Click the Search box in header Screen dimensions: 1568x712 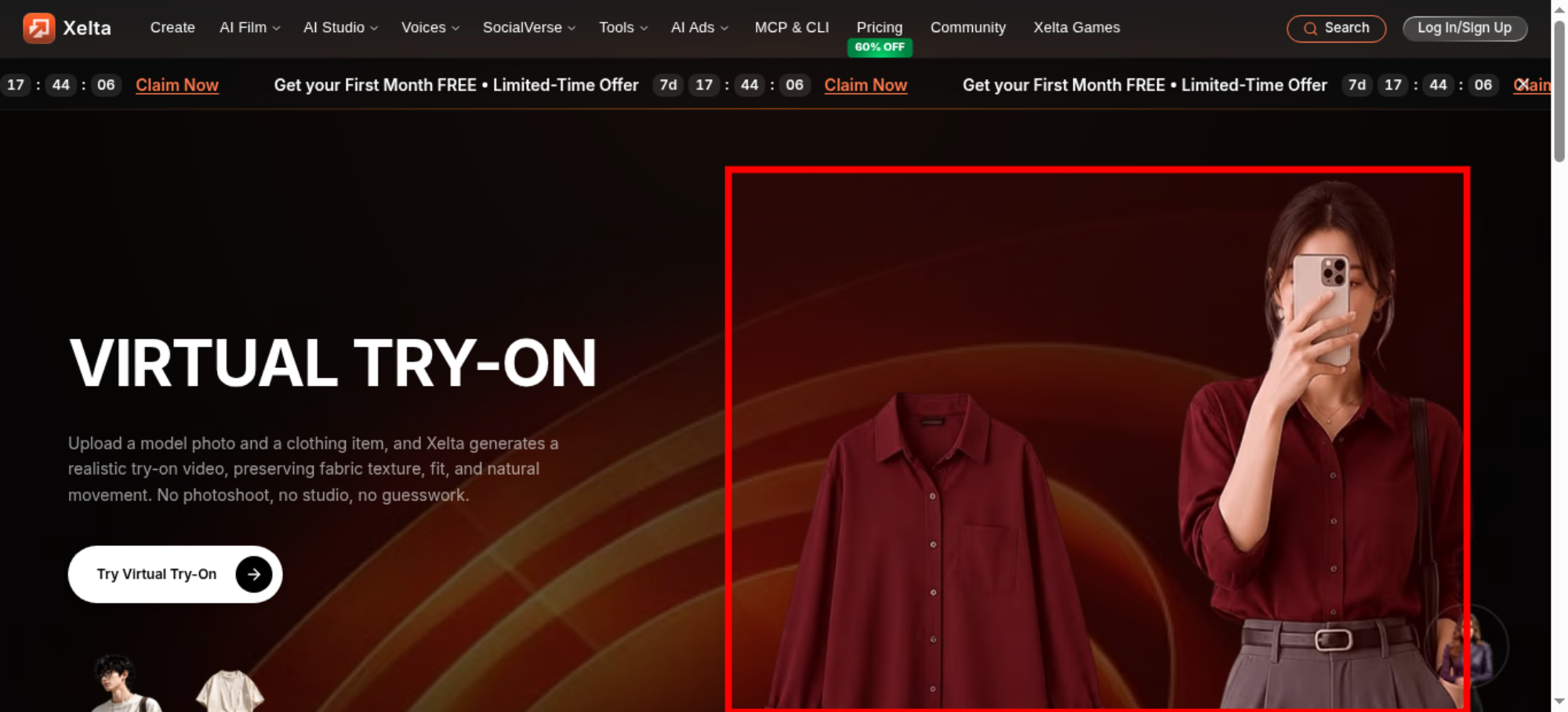[1337, 28]
